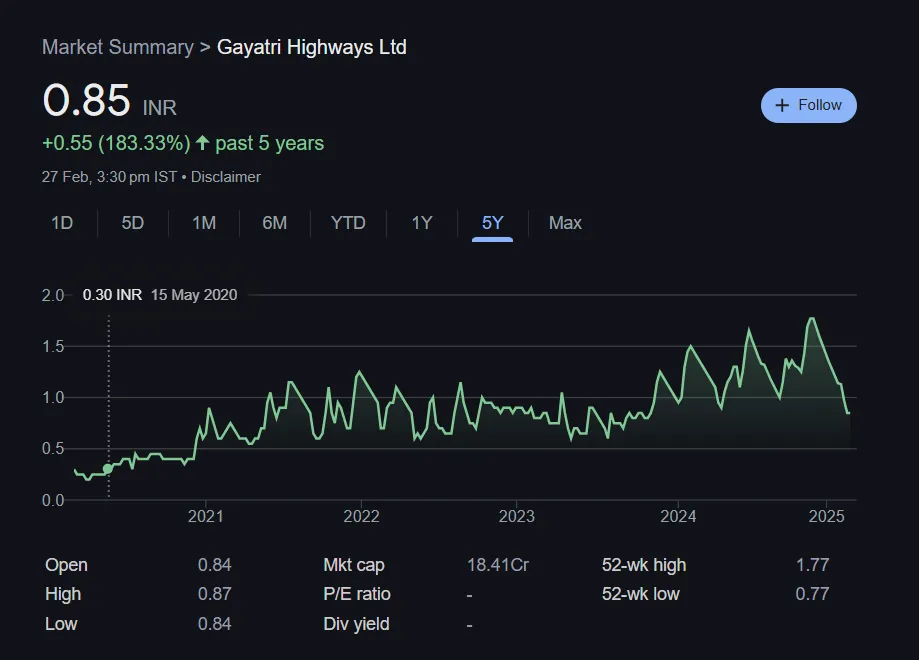Viewport: 919px width, 660px height.
Task: Click the 0.85 current price text
Action: [86, 100]
